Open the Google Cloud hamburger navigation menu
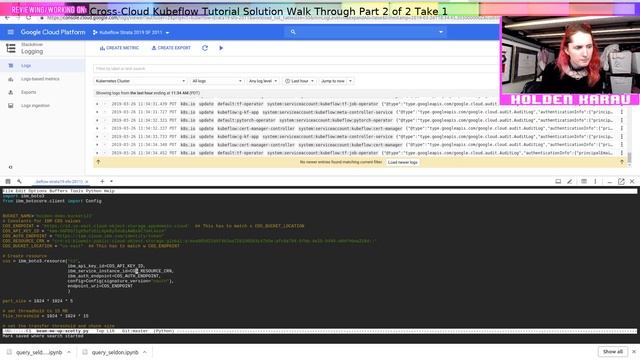 point(11,32)
